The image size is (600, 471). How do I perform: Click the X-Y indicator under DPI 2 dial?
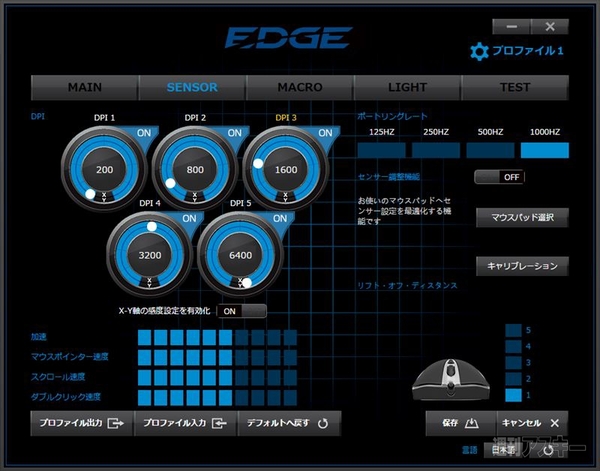point(195,197)
